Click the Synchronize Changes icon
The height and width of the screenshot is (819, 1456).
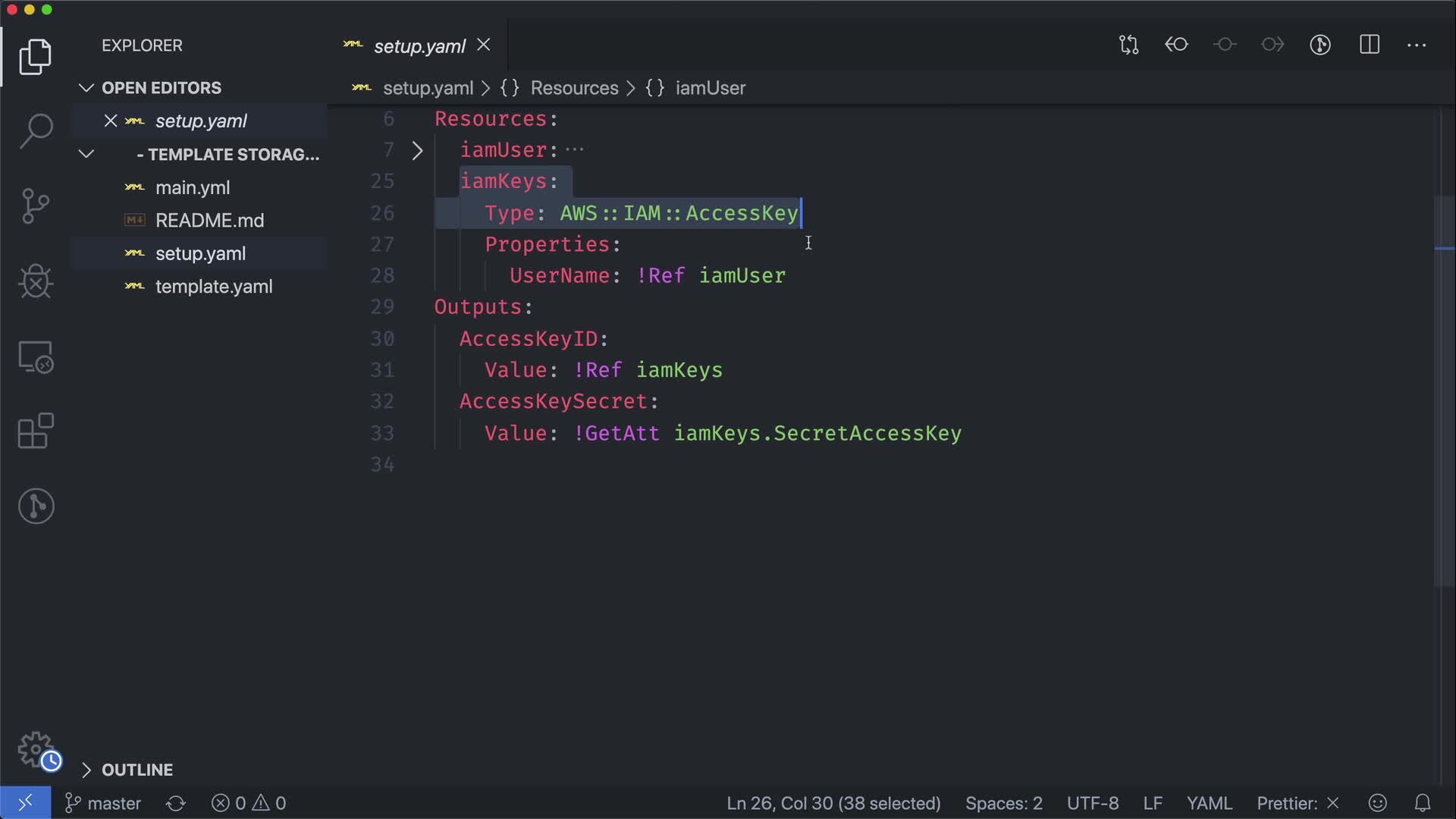tap(176, 803)
